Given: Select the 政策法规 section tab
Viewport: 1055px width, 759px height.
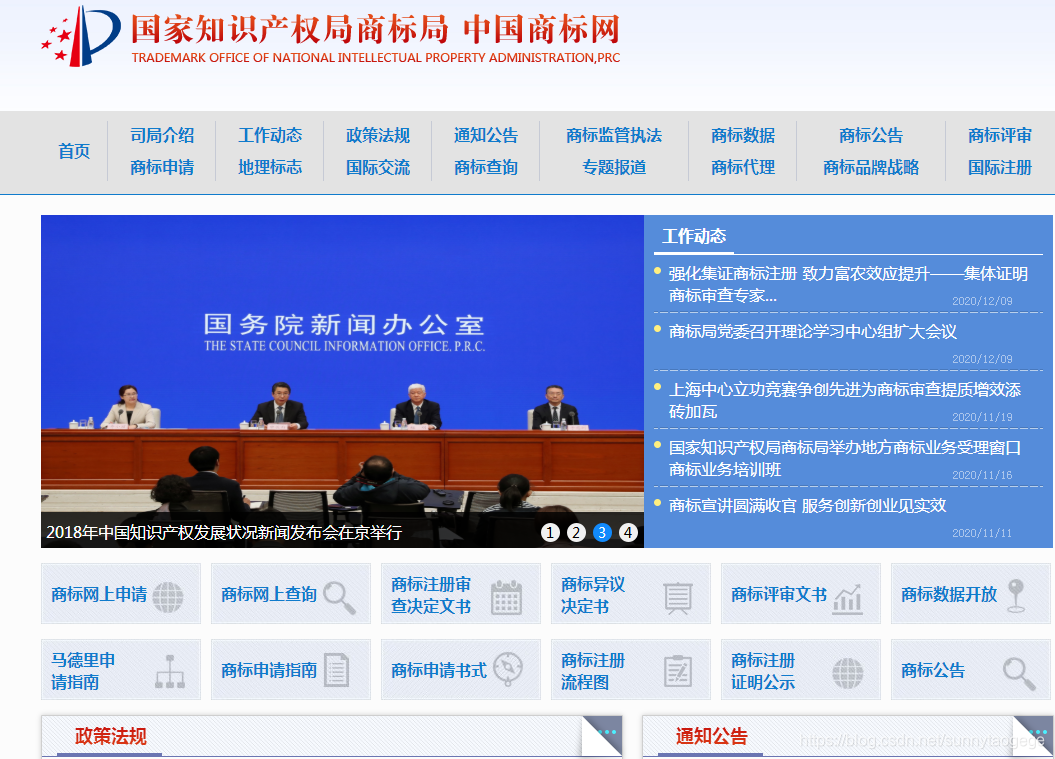Looking at the screenshot, I should pyautogui.click(x=110, y=736).
